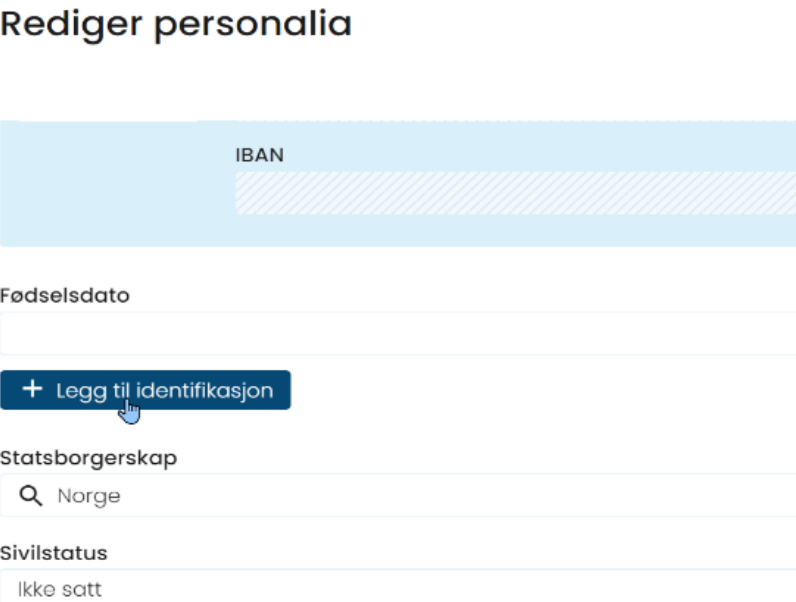The image size is (796, 602).
Task: Click the plus icon before Legg til identifikasjon
Action: click(32, 389)
